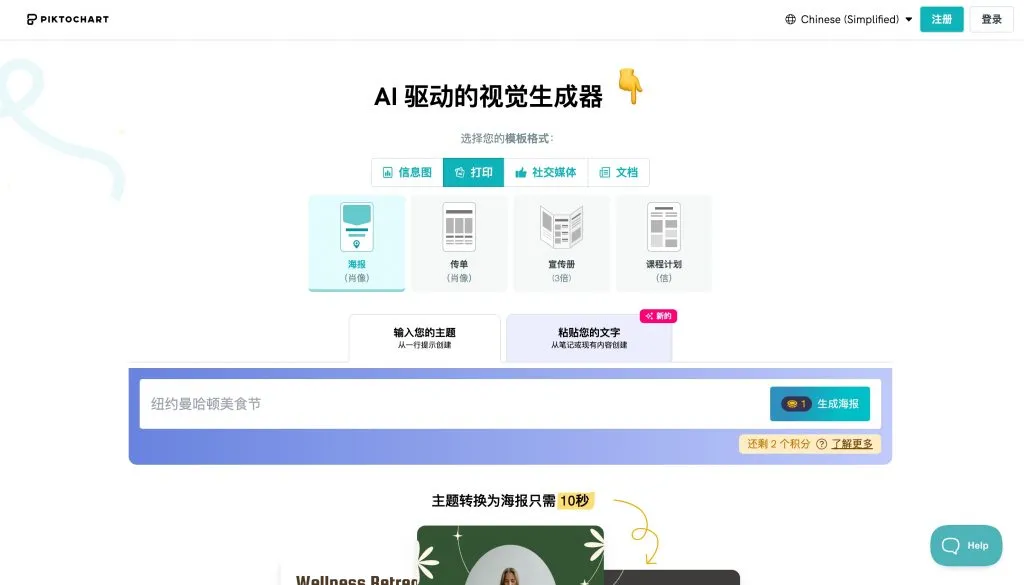
Task: Focus the 纽约曼哈顿美食节 topic input field
Action: [x=454, y=403]
